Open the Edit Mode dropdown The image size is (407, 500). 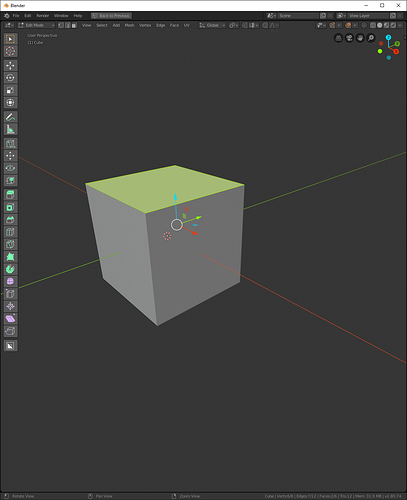pos(36,25)
